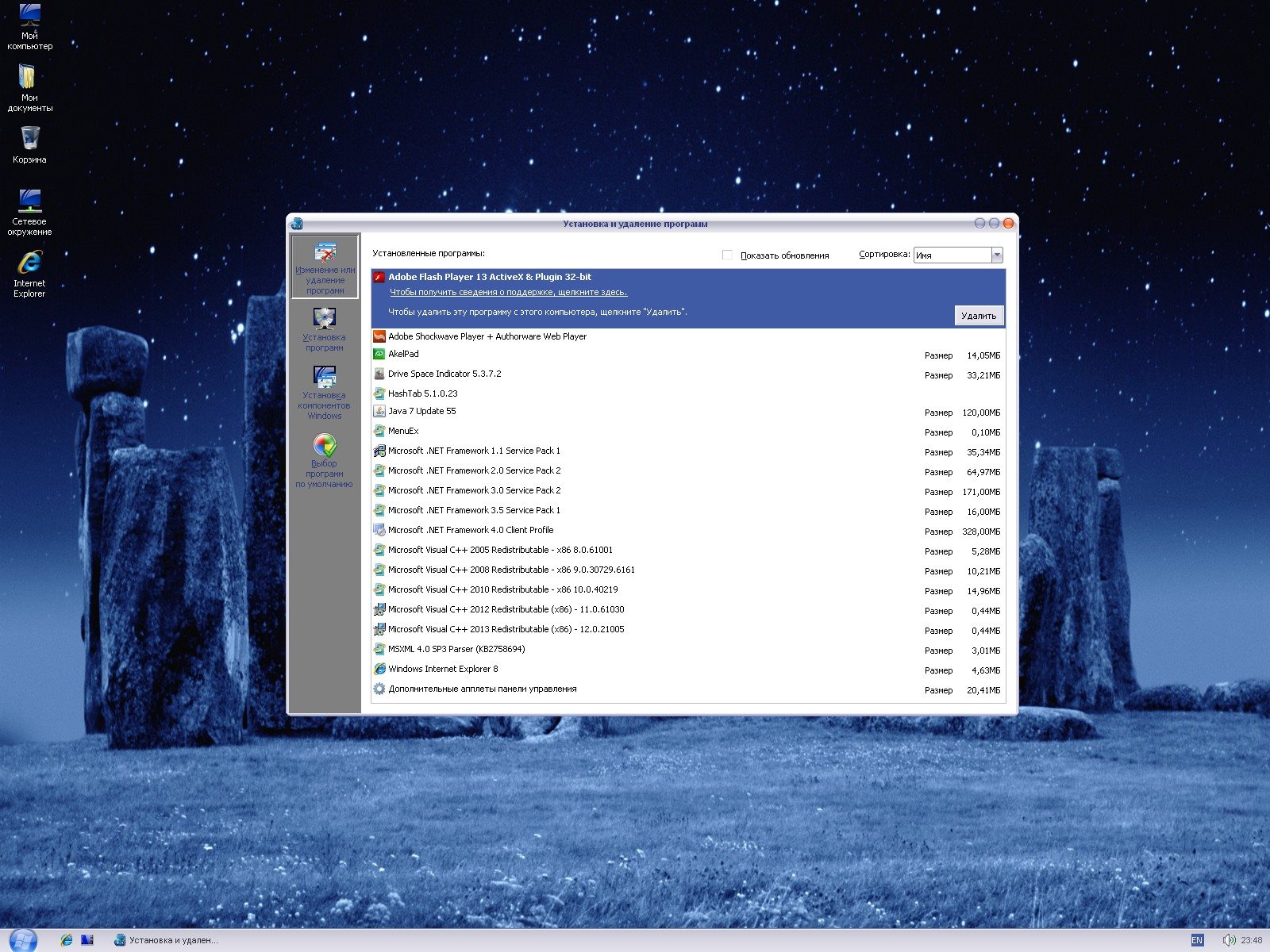Select the AkelPad entry
This screenshot has height=952, width=1270.
click(x=688, y=355)
